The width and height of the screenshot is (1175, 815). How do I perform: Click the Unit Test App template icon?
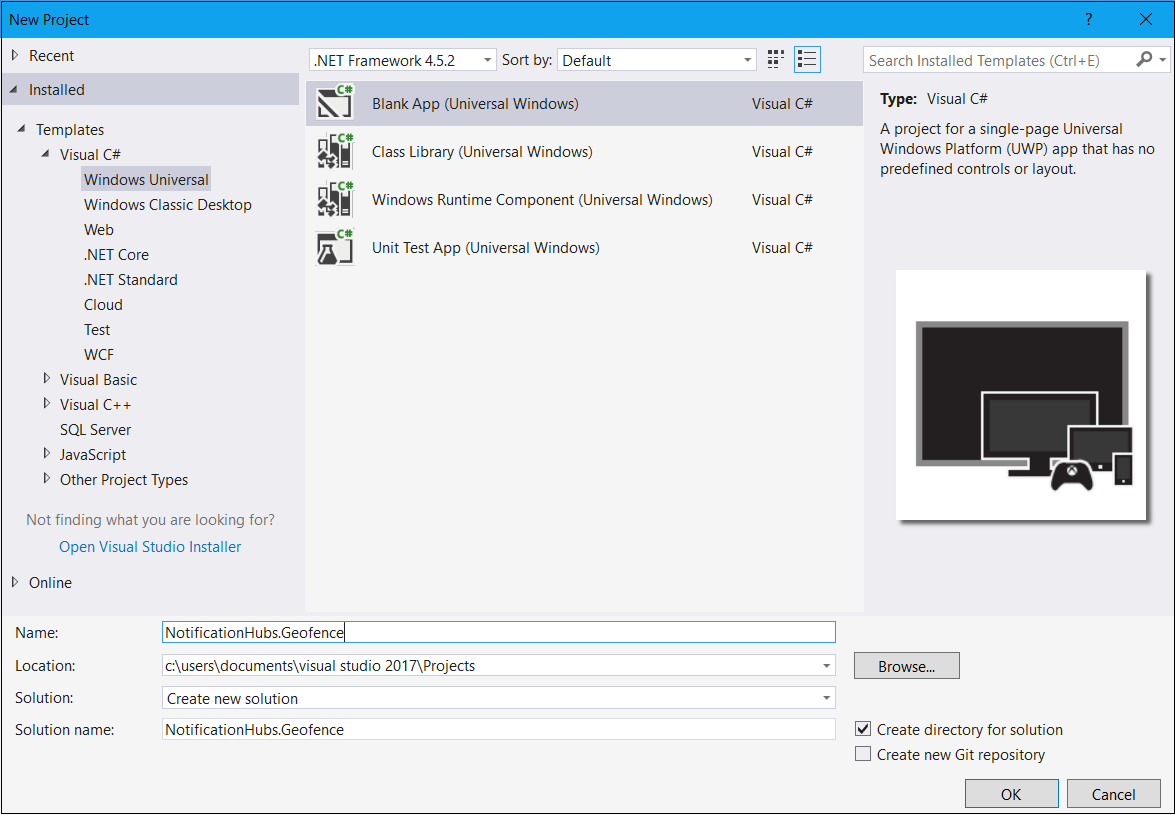point(334,247)
